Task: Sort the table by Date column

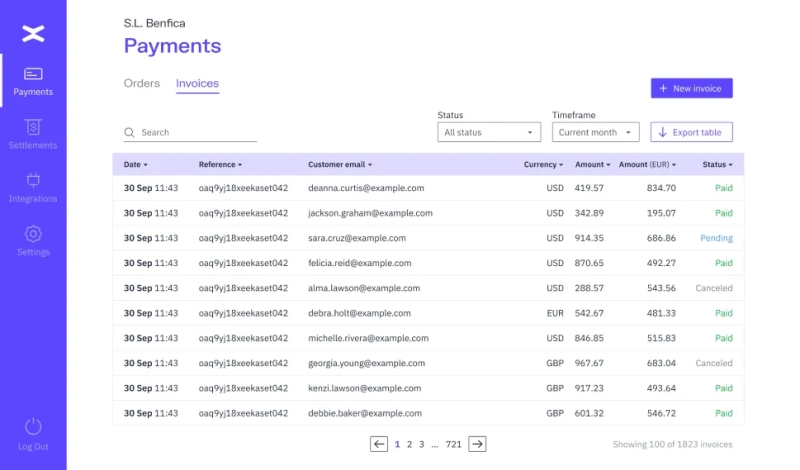Action: (x=135, y=164)
